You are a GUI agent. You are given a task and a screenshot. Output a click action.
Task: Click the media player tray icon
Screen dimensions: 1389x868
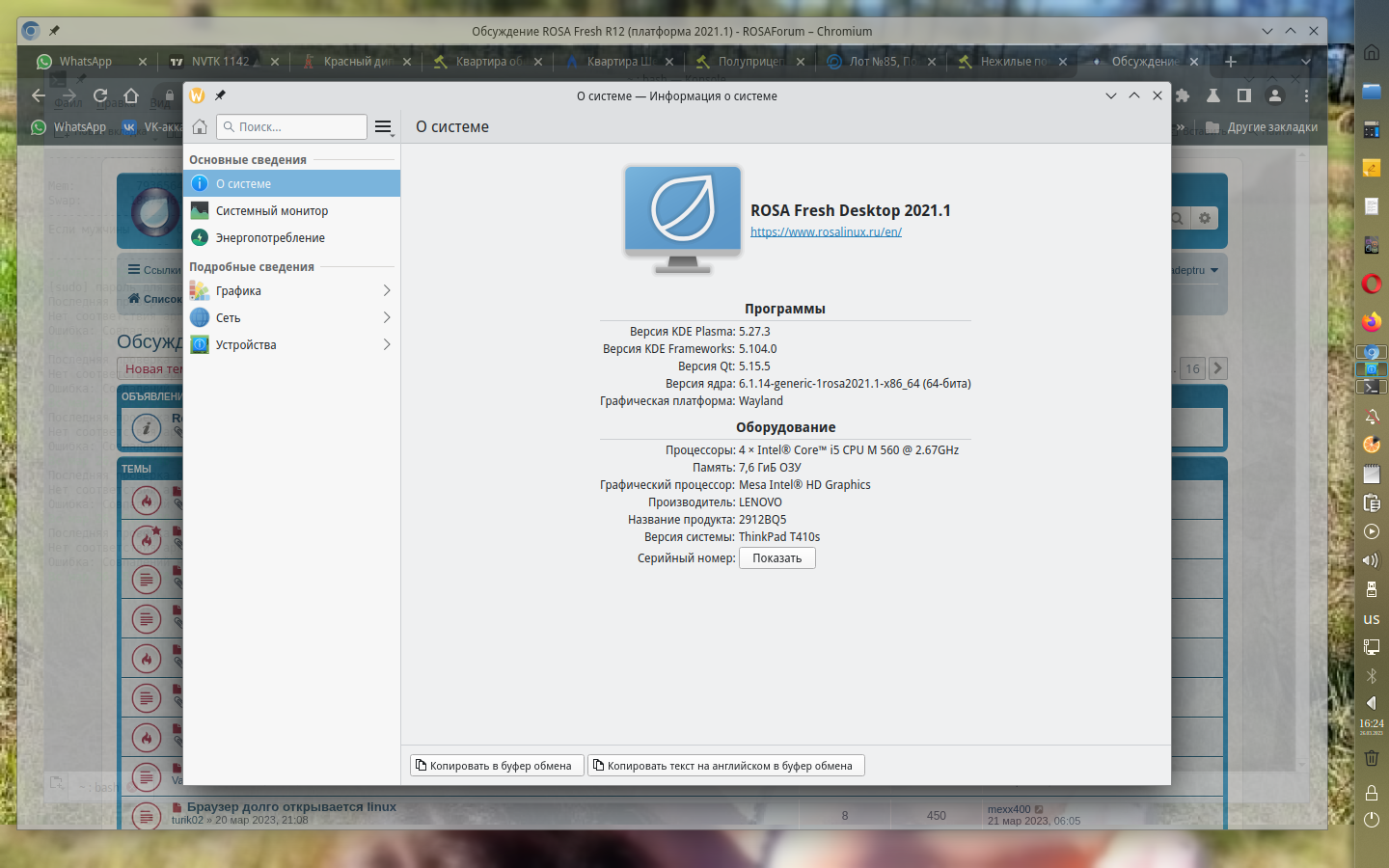(x=1372, y=531)
